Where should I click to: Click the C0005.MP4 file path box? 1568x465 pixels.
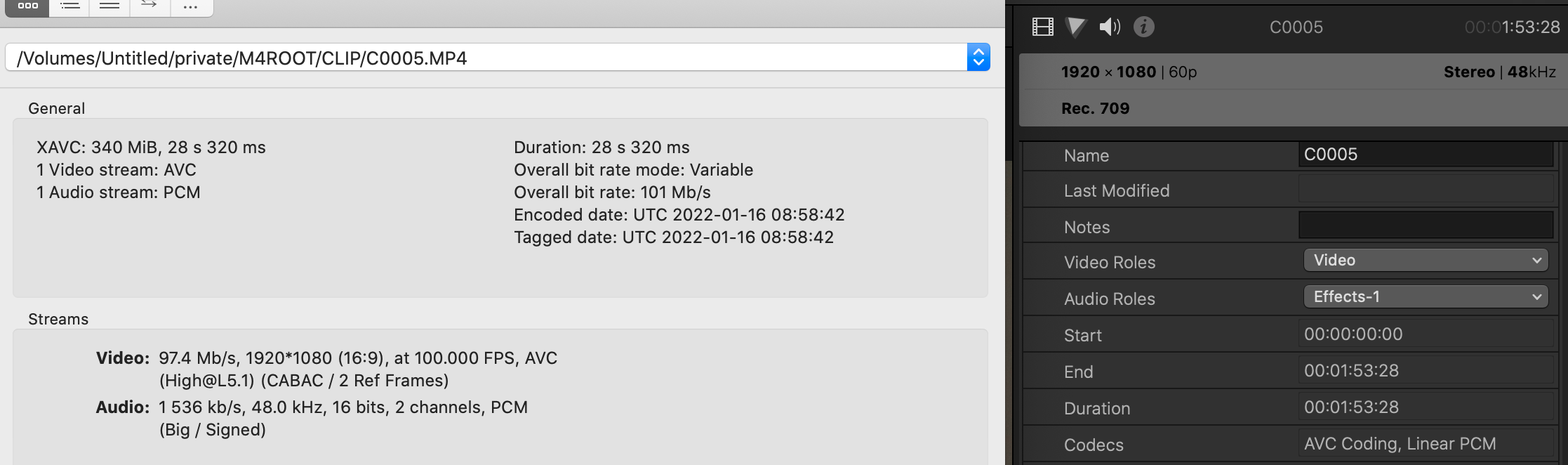(484, 58)
